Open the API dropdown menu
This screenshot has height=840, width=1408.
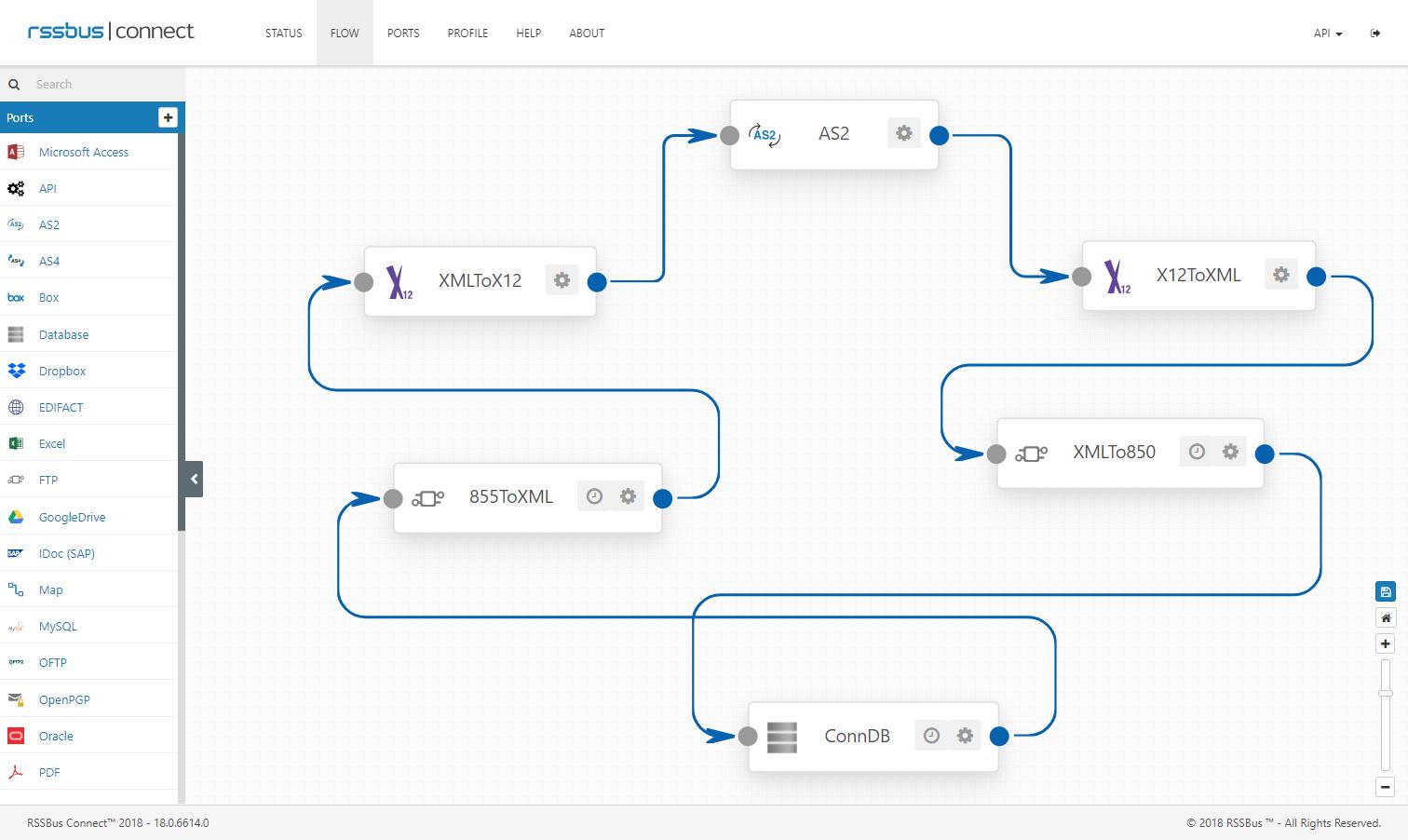tap(1327, 34)
